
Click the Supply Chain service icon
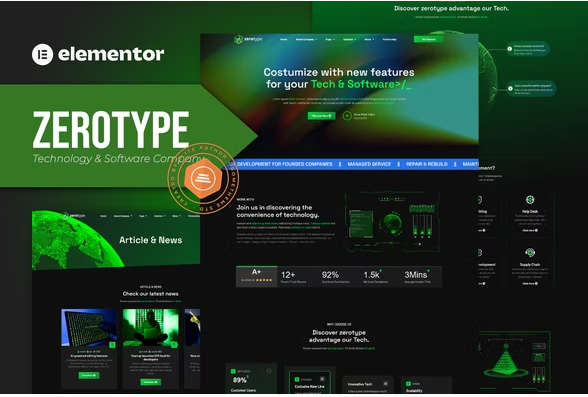[x=530, y=253]
